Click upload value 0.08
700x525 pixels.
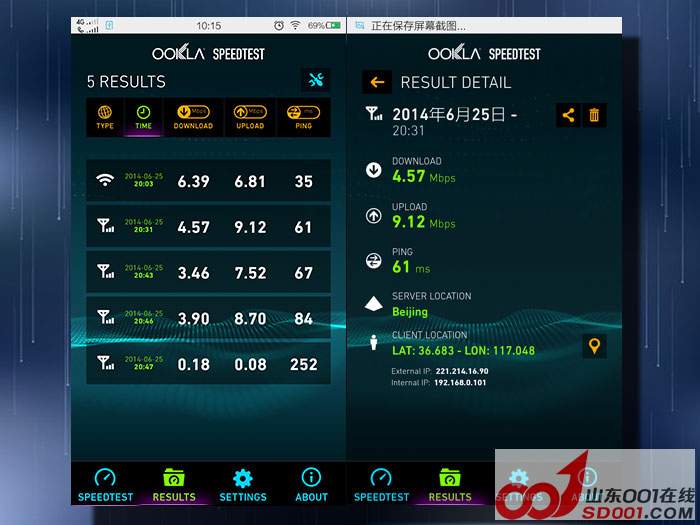(250, 364)
